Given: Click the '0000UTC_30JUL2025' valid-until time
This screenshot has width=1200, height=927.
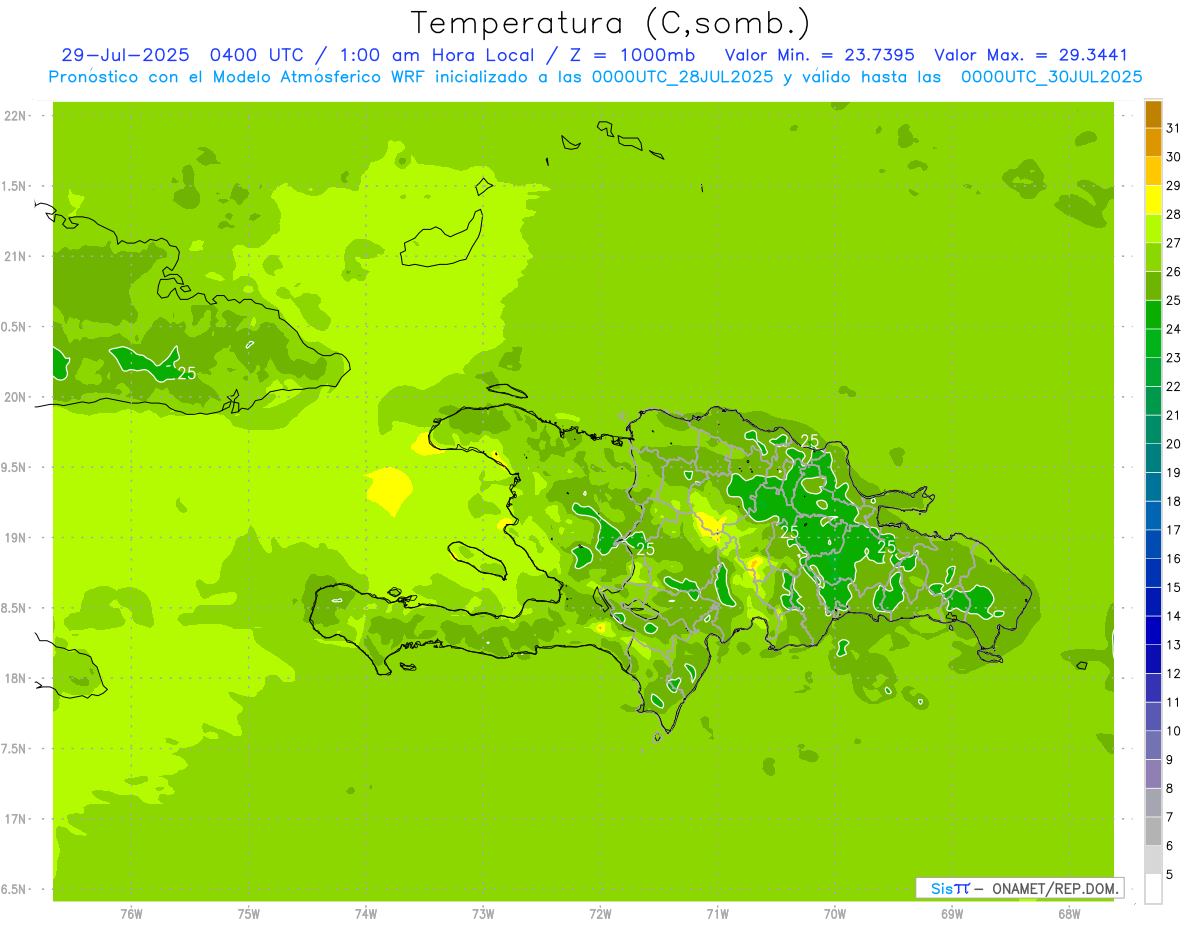Looking at the screenshot, I should coord(1052,76).
